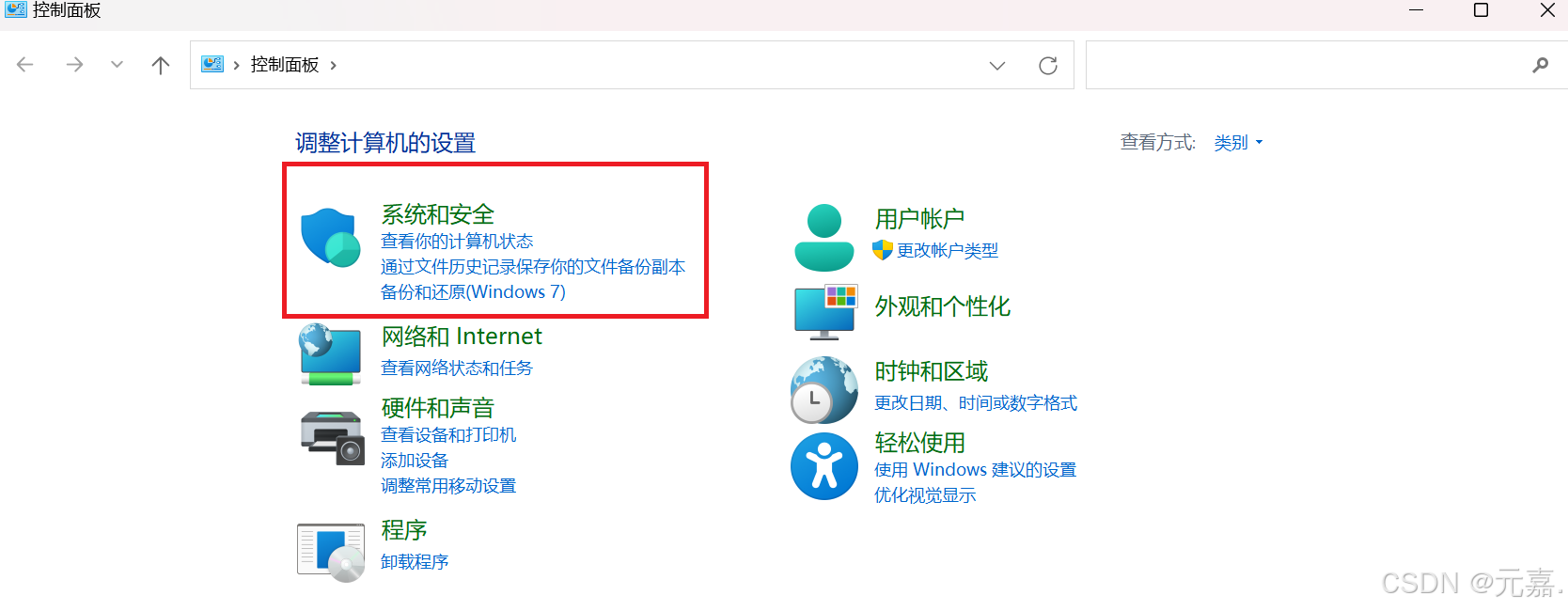Image resolution: width=1568 pixels, height=611 pixels.
Task: Go forward with the right arrow
Action: [74, 65]
